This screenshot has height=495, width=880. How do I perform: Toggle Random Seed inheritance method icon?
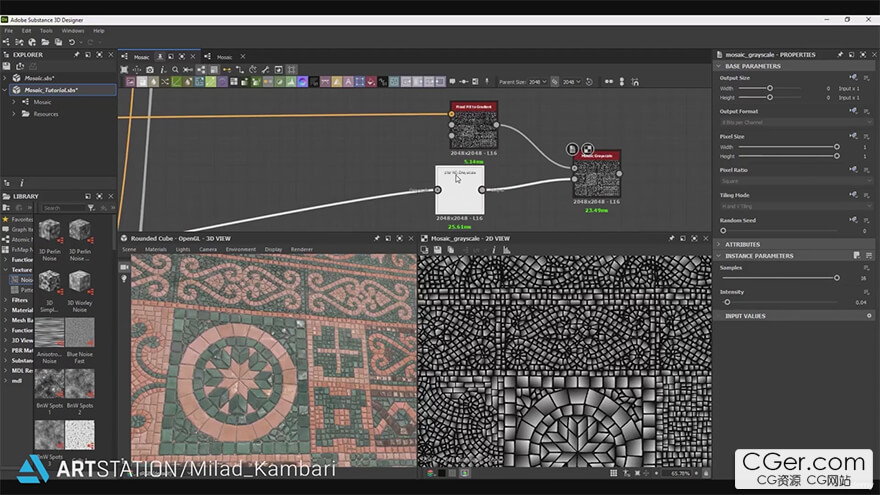pyautogui.click(x=853, y=220)
